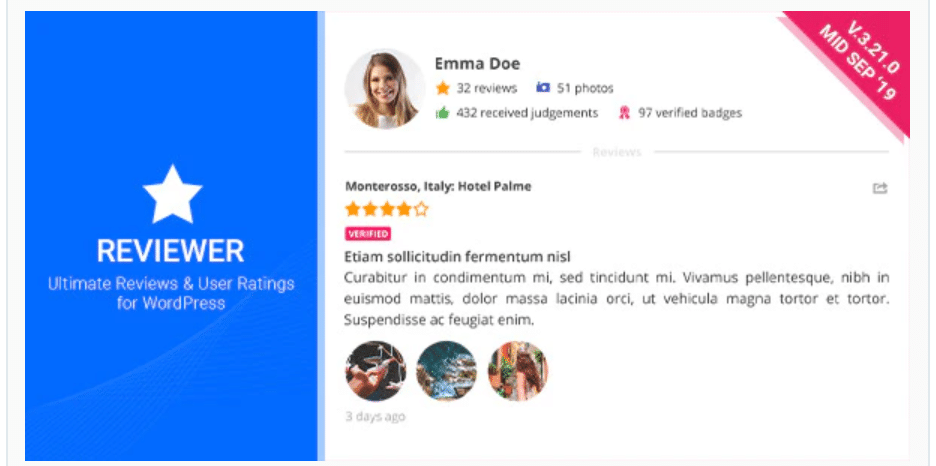936x466 pixels.
Task: Select the fourth orange rating star
Action: coord(404,209)
